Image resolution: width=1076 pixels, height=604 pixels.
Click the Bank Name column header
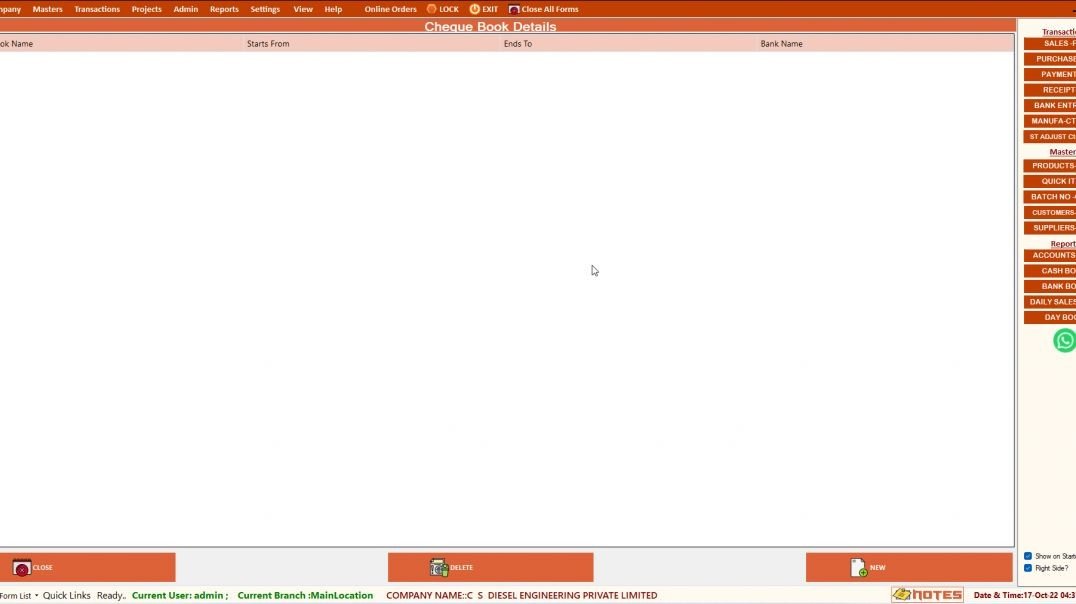coord(782,43)
